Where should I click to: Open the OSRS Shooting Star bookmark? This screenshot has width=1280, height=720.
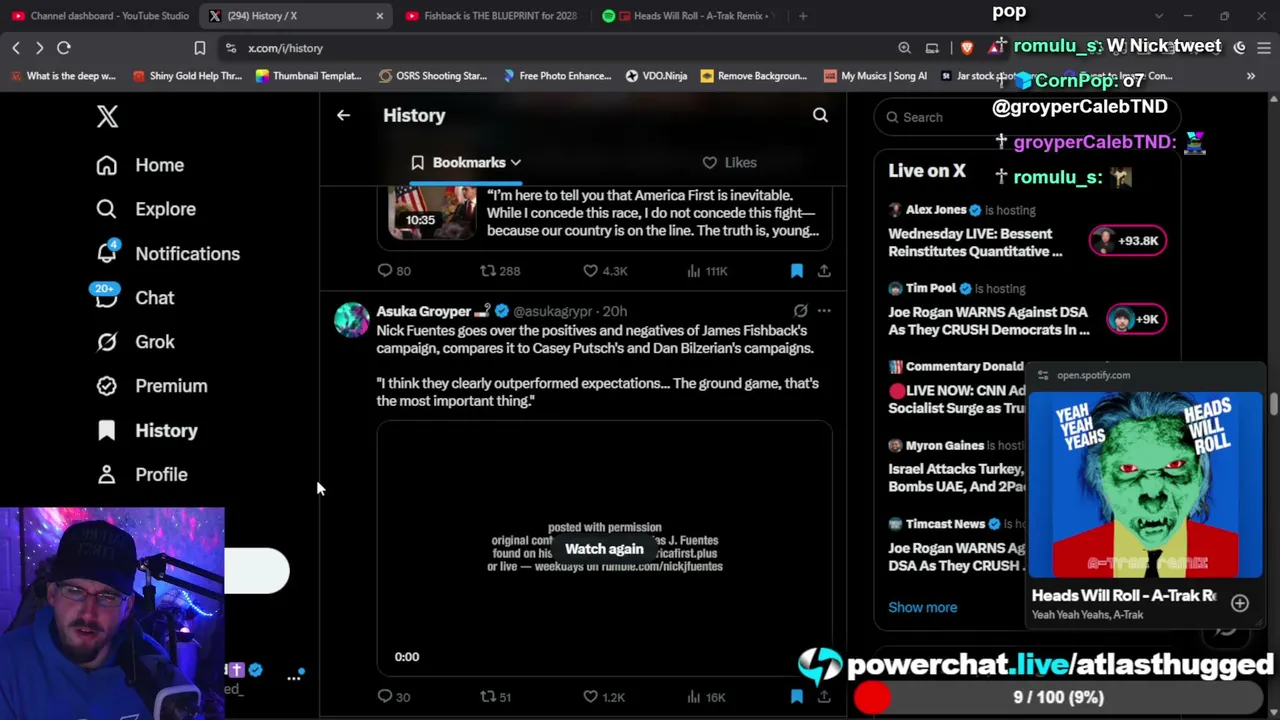[x=432, y=76]
